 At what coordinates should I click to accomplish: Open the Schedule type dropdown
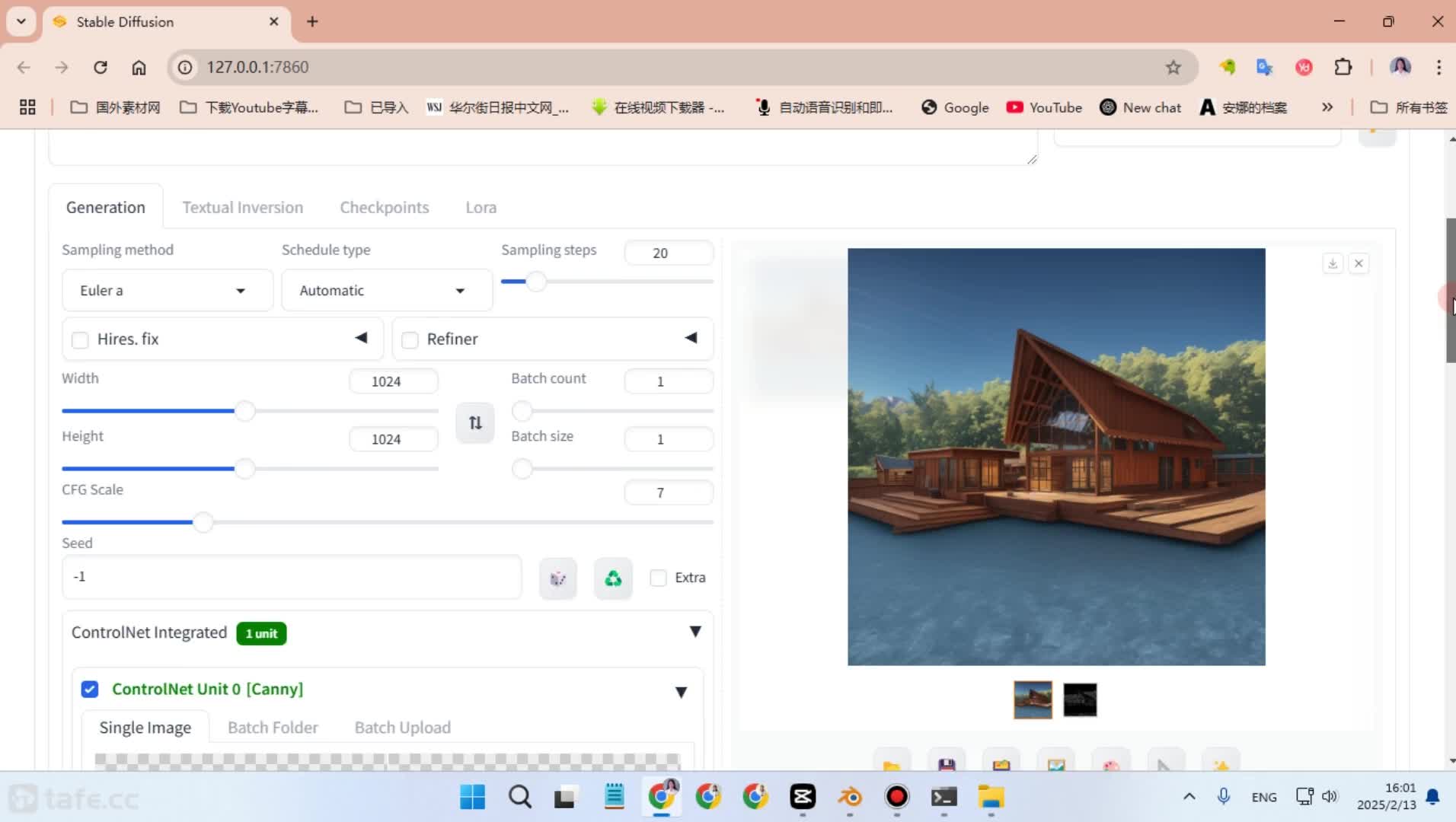386,291
